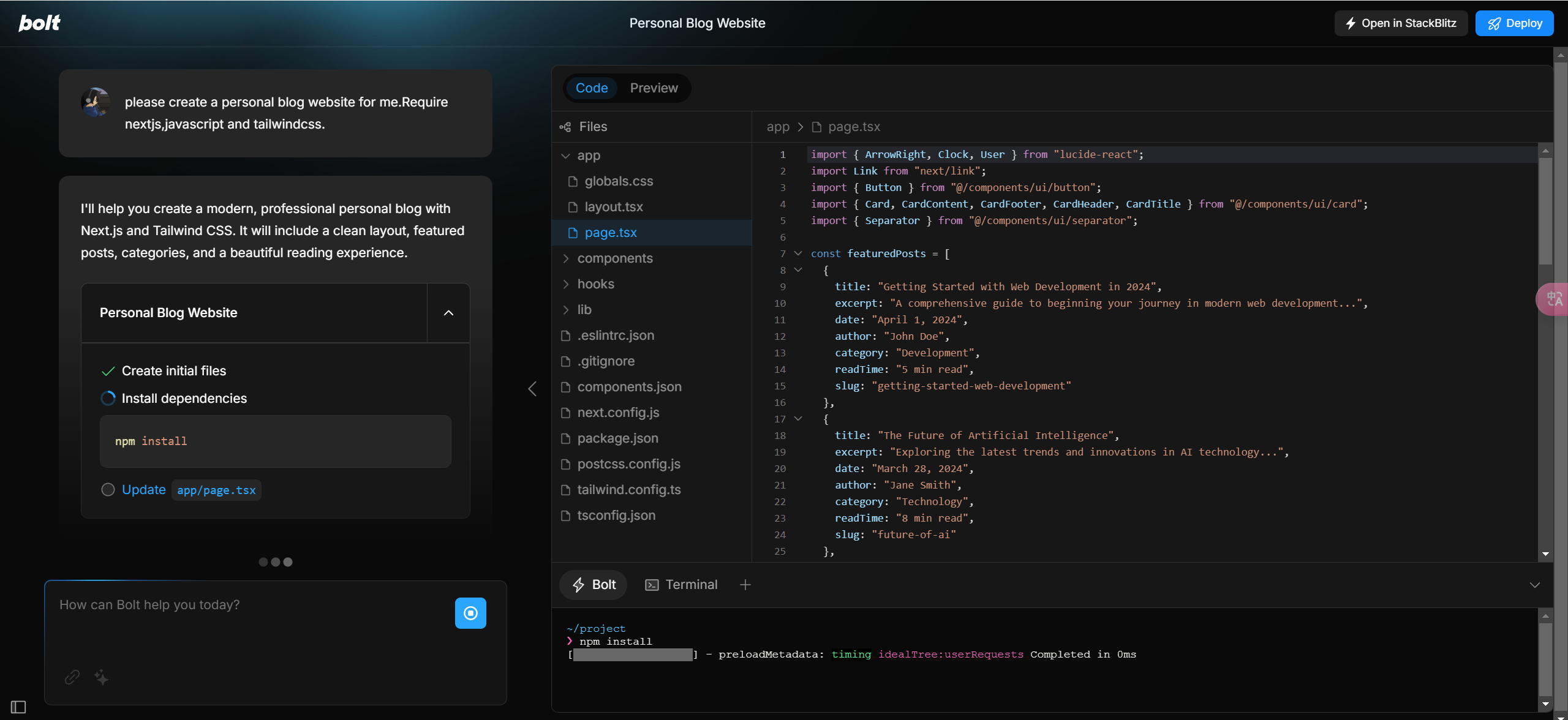Switch to Code view toggle
The width and height of the screenshot is (1568, 720).
pyautogui.click(x=592, y=88)
